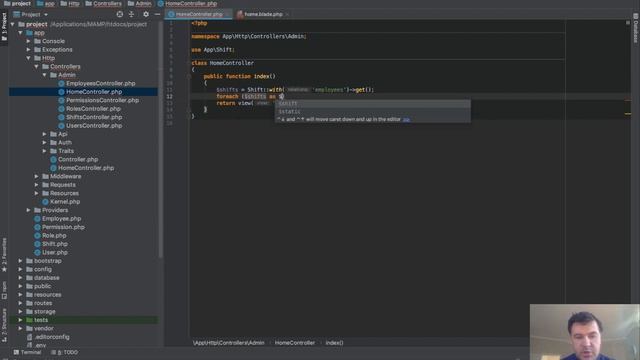Expand the public folder
Screen dimensions: 640x360
coord(20,286)
